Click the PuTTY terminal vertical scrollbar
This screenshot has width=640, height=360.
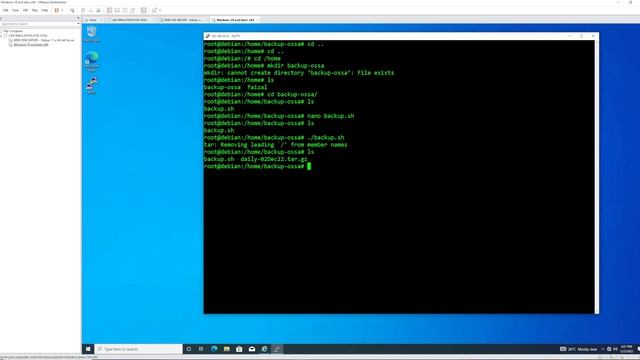(597, 177)
